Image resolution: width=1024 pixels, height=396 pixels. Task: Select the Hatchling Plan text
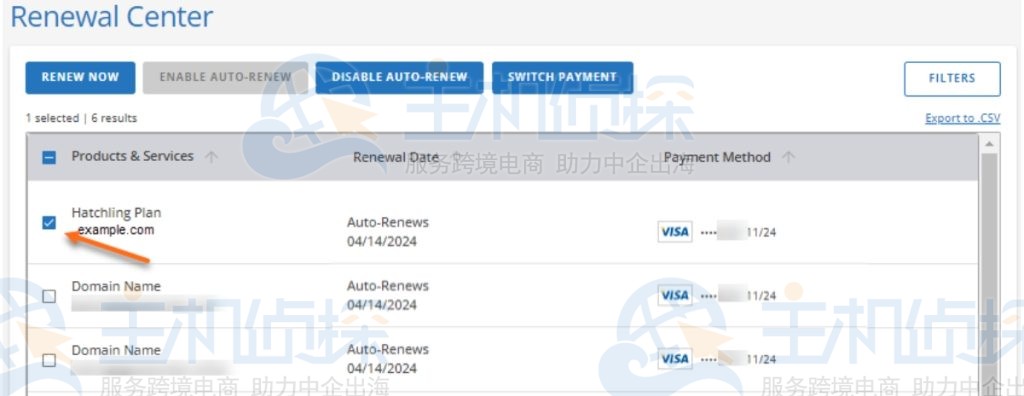[x=116, y=213]
